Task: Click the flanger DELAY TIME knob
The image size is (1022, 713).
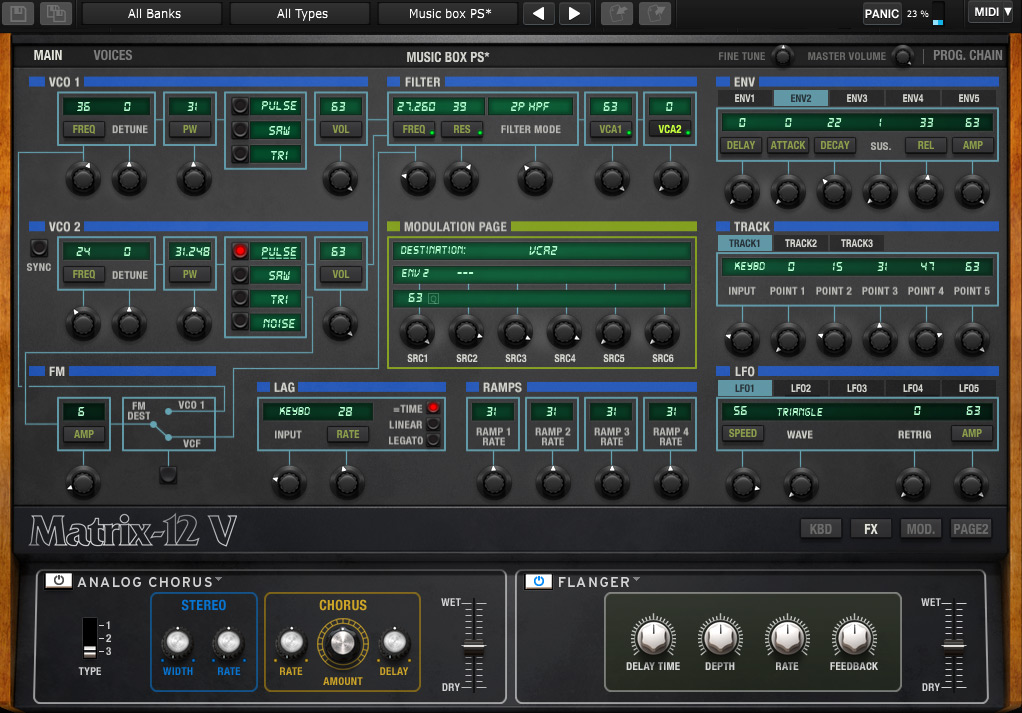Action: click(x=652, y=636)
